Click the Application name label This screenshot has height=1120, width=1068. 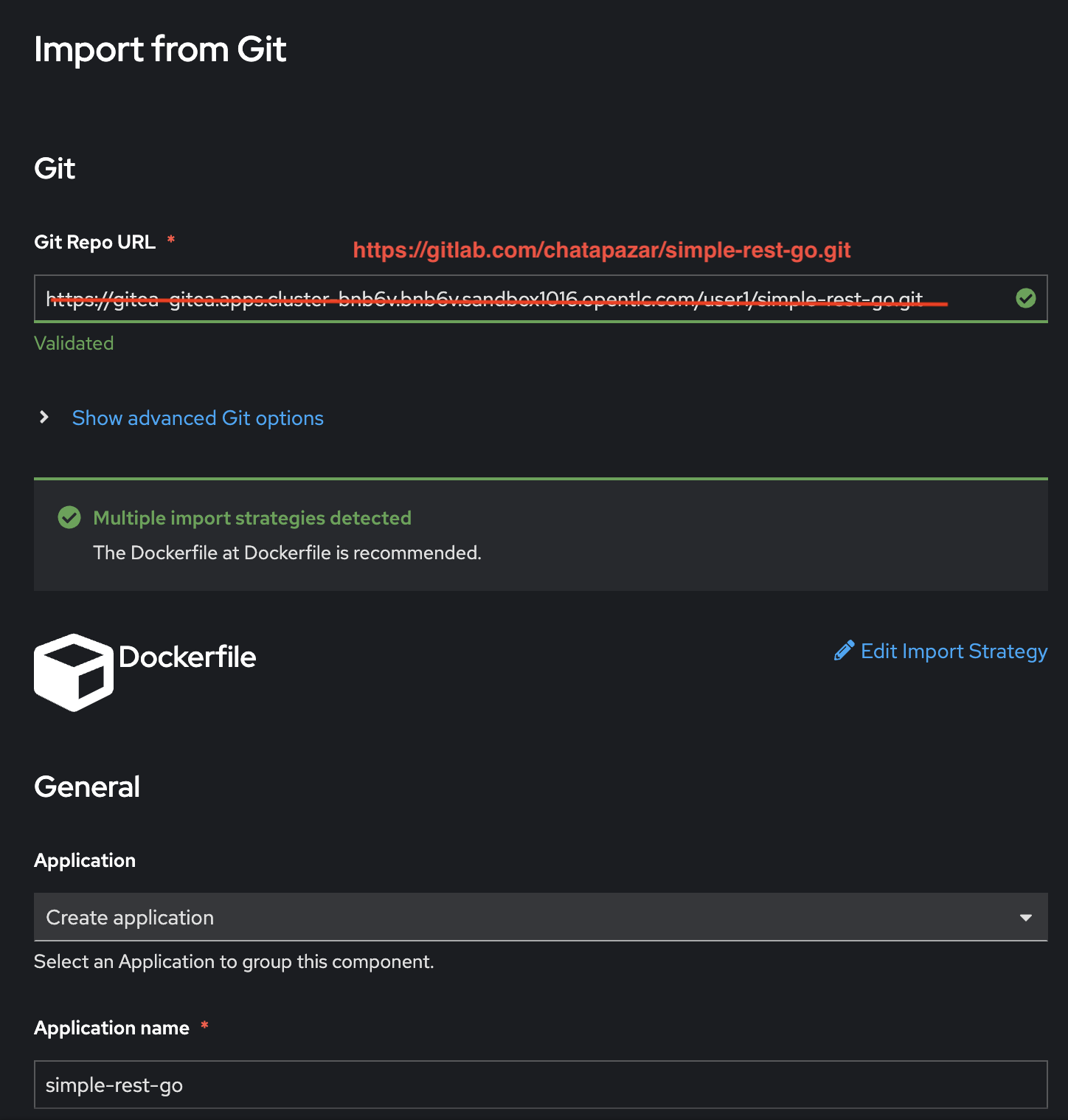pos(112,1028)
